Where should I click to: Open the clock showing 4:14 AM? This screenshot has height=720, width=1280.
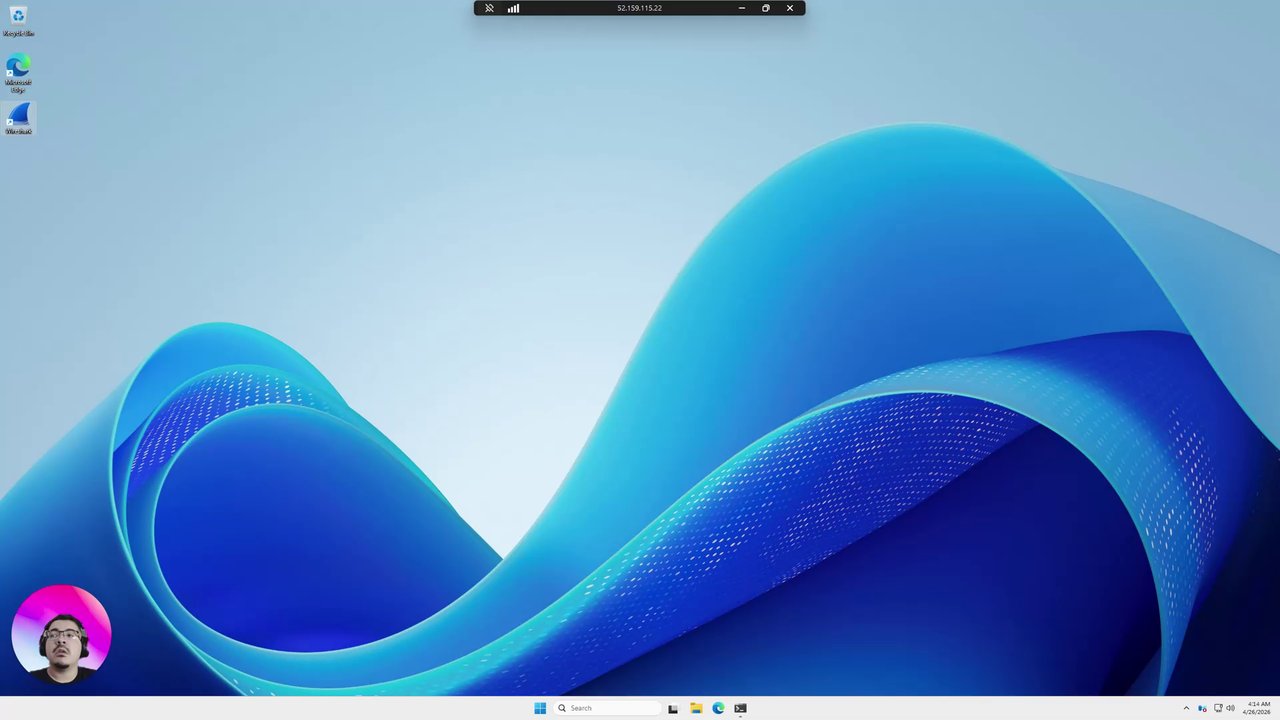[1257, 708]
